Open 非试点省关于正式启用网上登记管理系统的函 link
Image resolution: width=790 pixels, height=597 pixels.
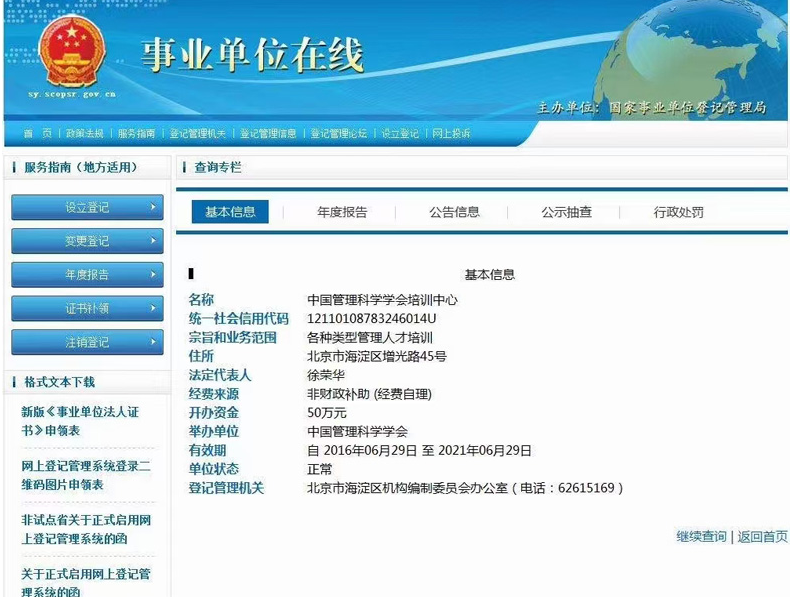(x=86, y=529)
